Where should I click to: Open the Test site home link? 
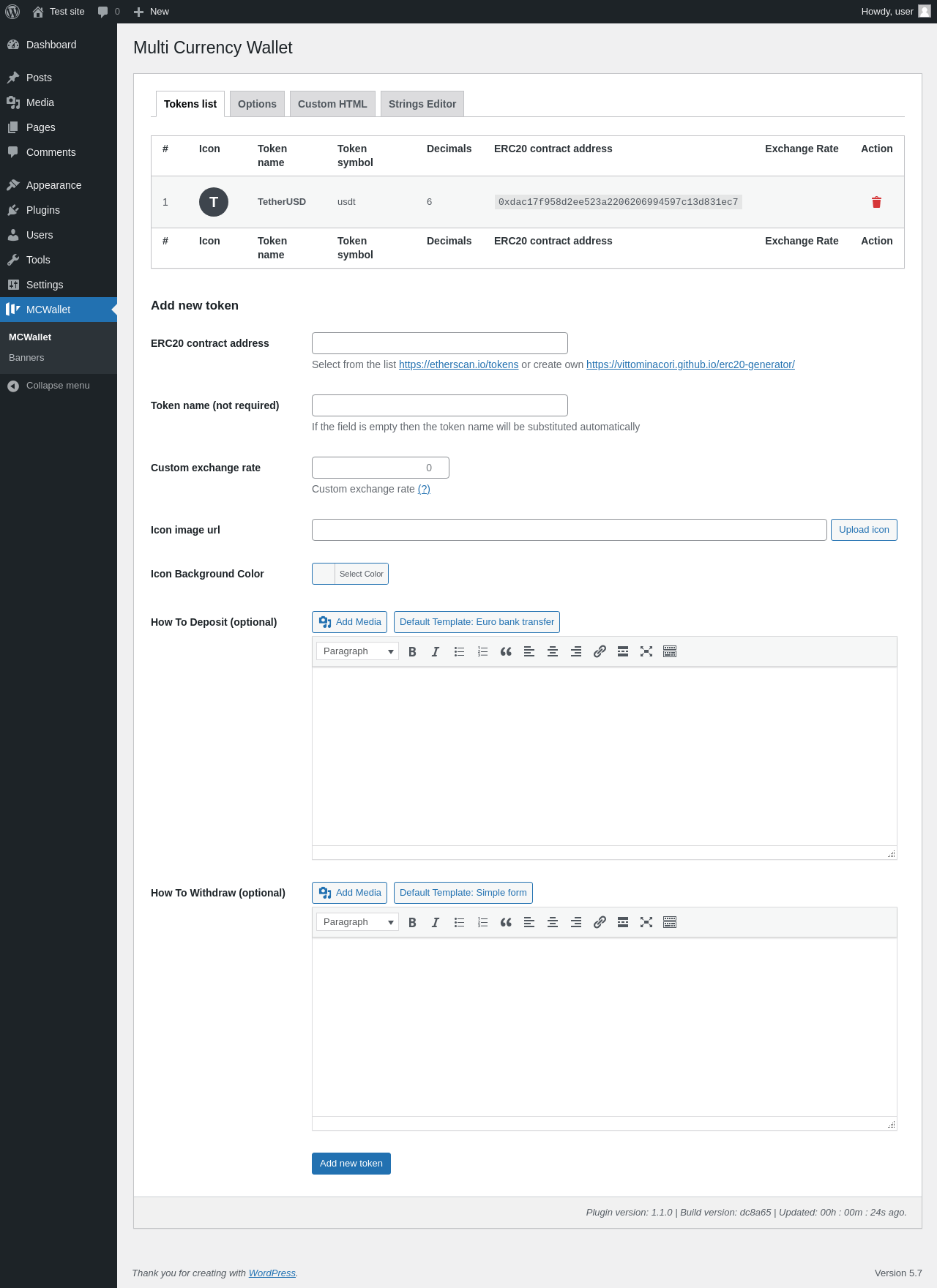point(59,12)
